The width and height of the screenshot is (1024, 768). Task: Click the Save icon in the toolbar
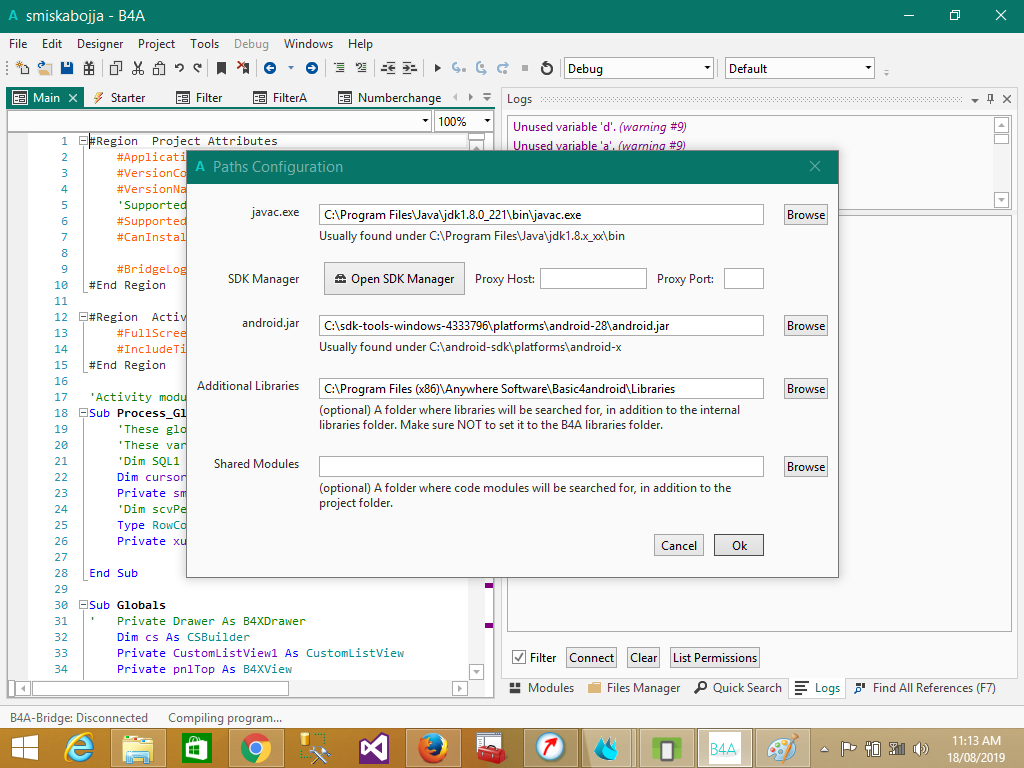coord(67,69)
